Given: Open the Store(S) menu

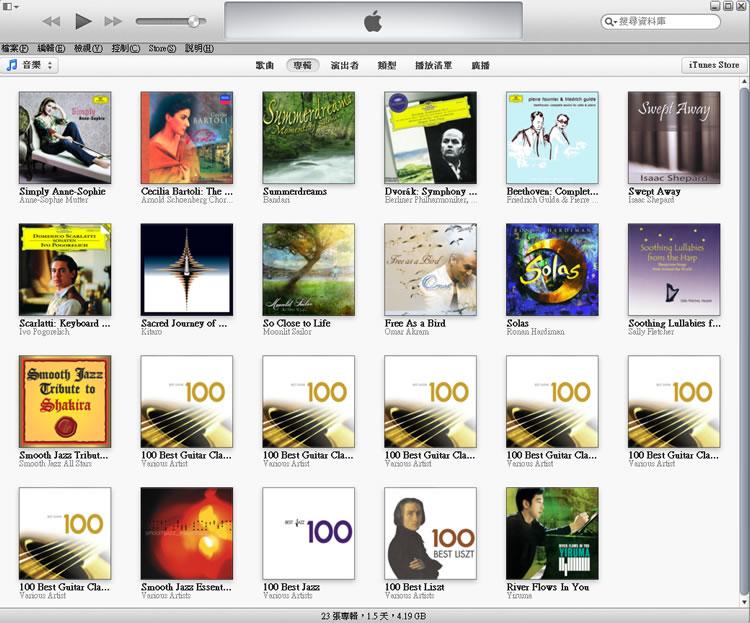Looking at the screenshot, I should [x=162, y=48].
